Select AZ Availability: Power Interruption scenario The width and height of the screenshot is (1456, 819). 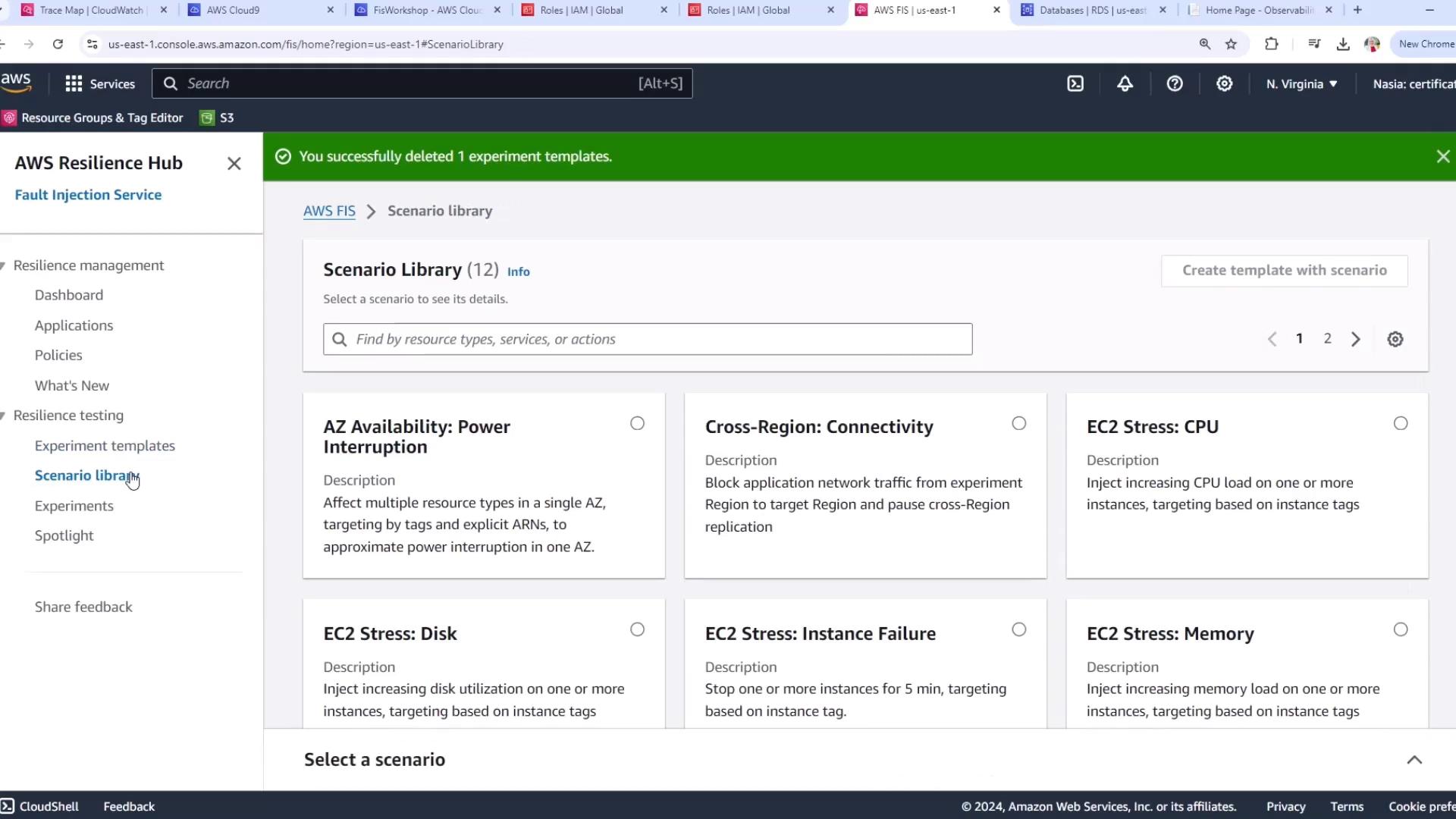tap(637, 423)
